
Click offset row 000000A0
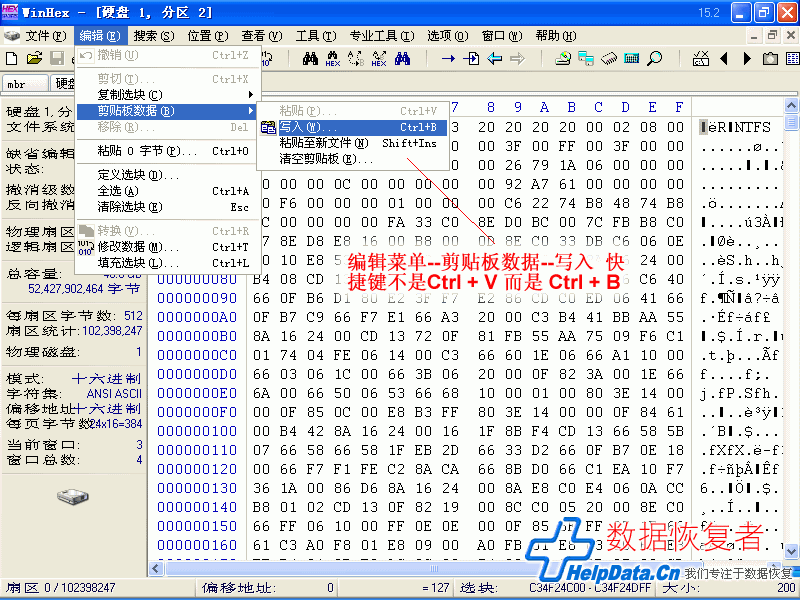point(197,317)
